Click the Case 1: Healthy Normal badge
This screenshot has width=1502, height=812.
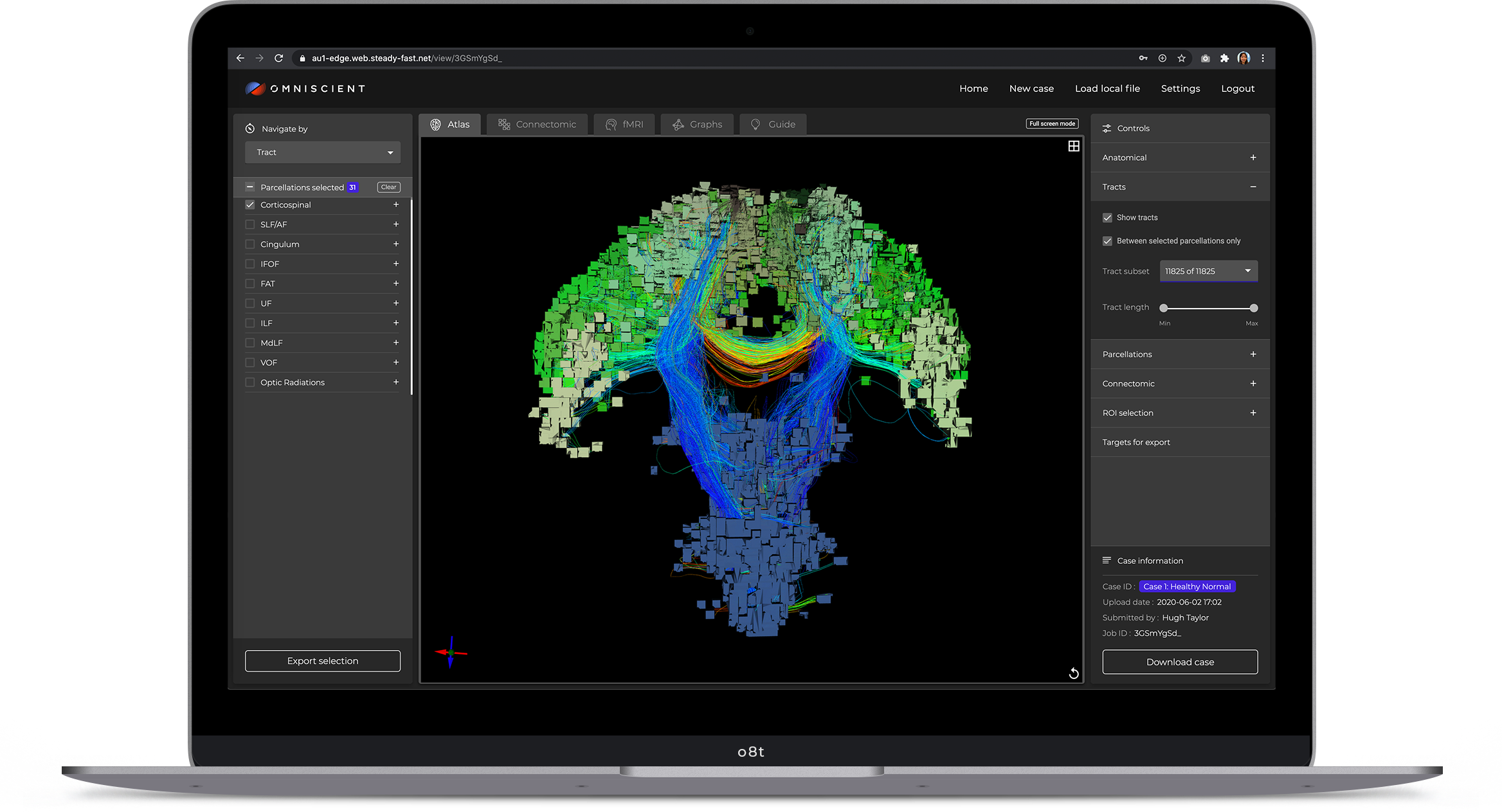(x=1187, y=586)
